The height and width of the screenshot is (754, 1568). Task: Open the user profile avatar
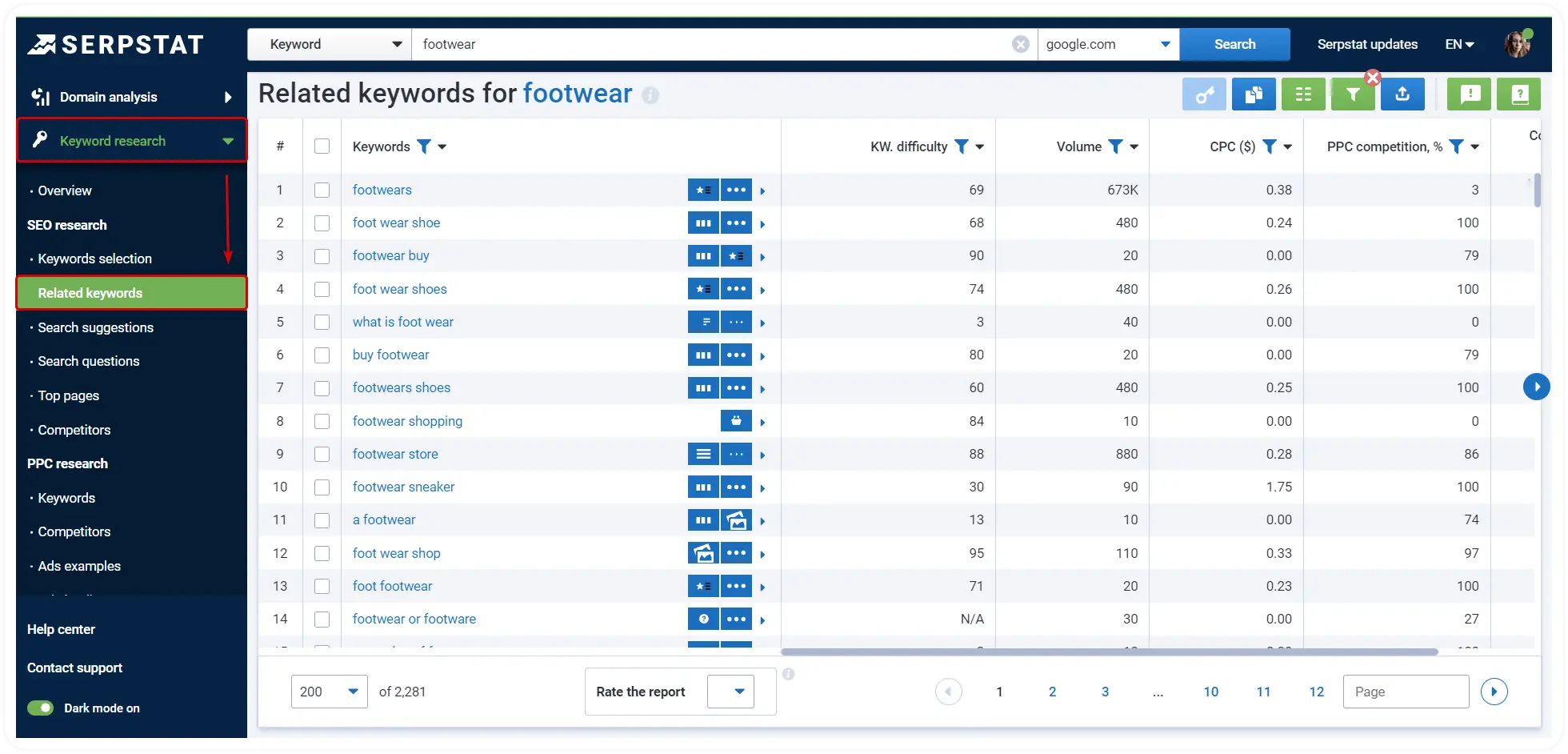[x=1518, y=43]
